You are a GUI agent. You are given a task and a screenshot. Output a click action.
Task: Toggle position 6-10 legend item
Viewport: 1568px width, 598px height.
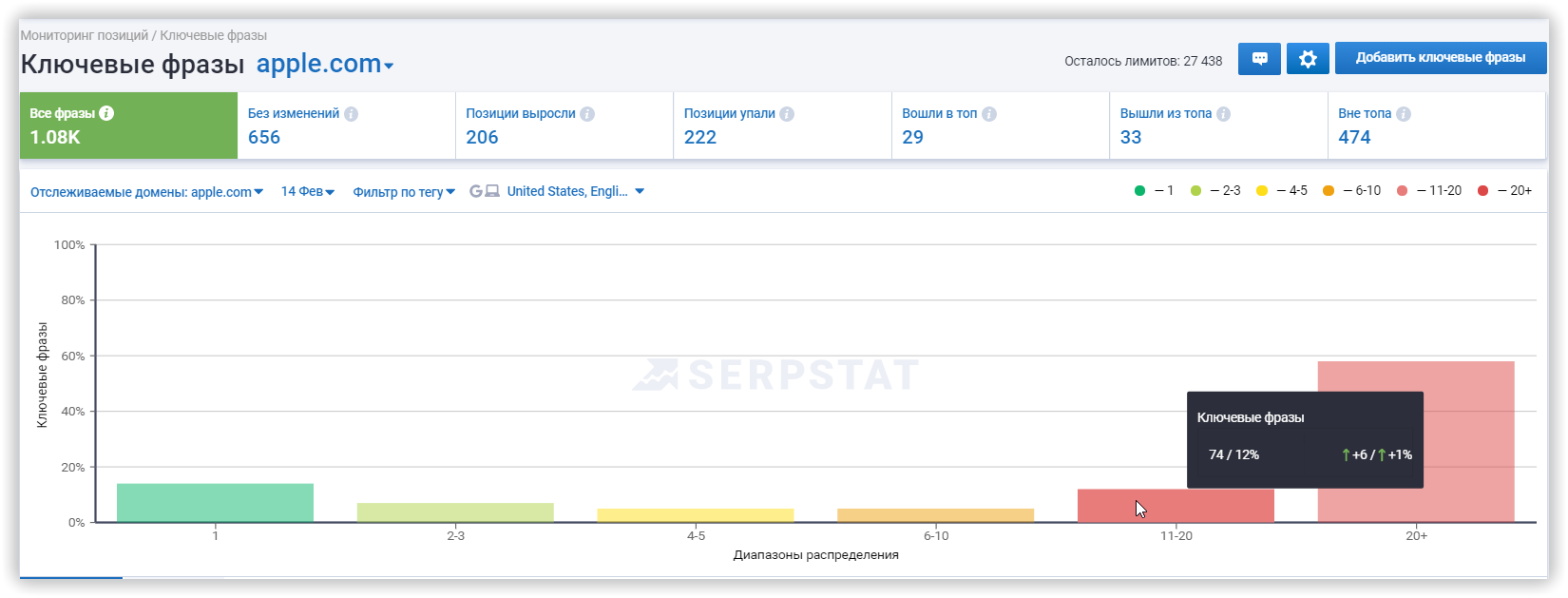(x=1351, y=190)
